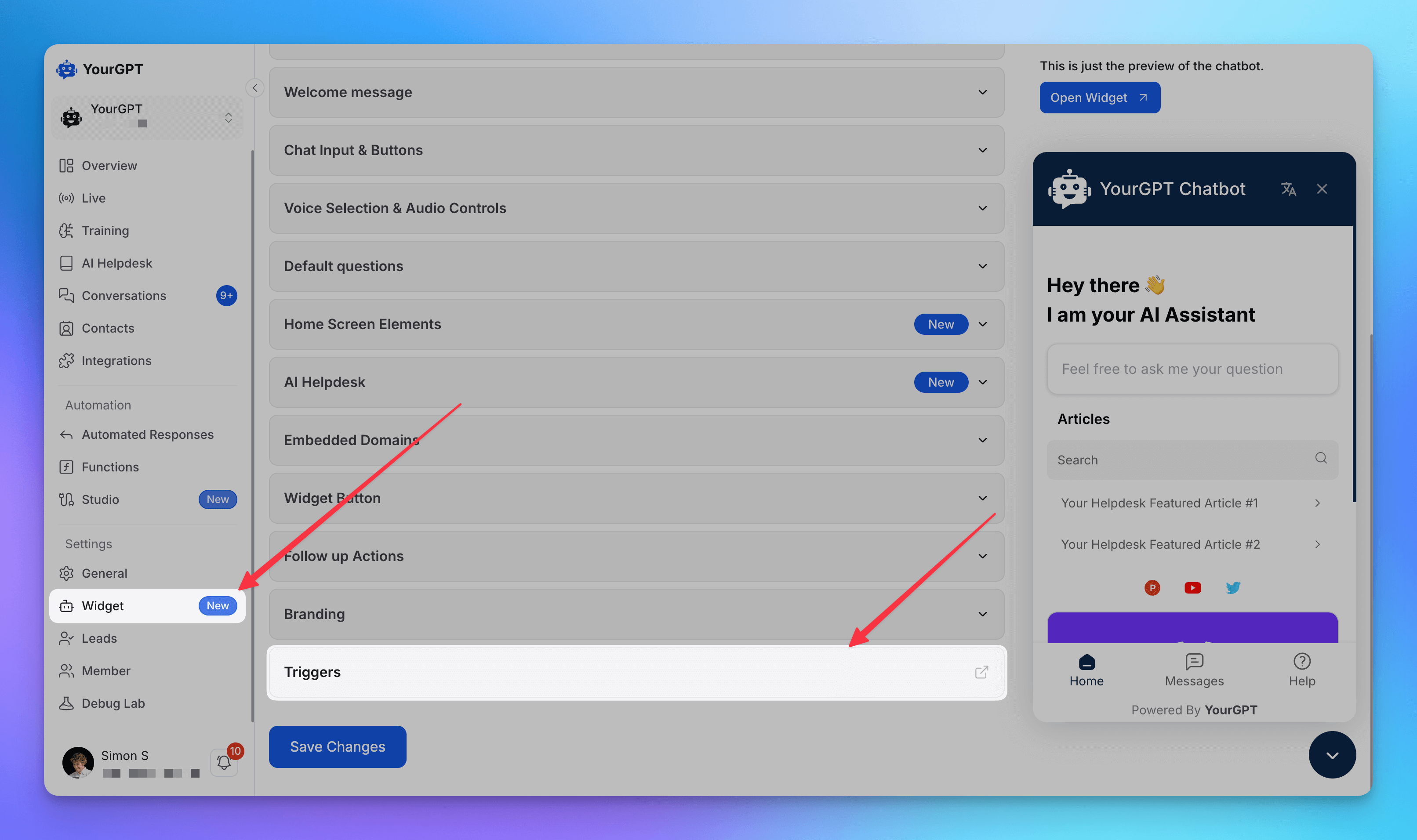Viewport: 1417px width, 840px height.
Task: Click the Save Changes button
Action: (338, 746)
